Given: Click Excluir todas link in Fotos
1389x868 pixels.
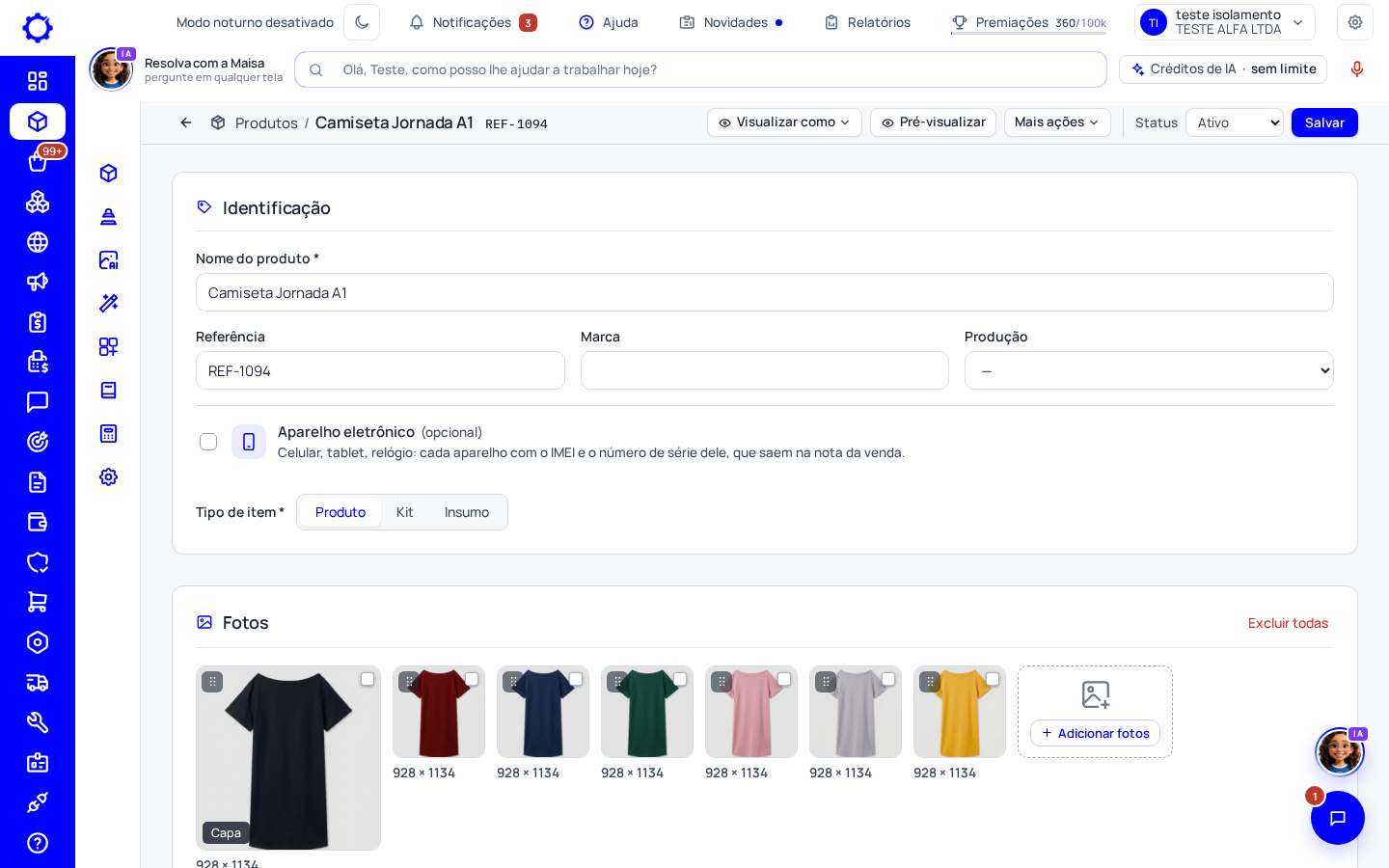Looking at the screenshot, I should pos(1288,623).
